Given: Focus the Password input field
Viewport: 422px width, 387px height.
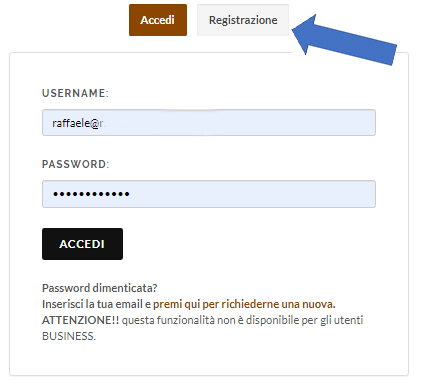Looking at the screenshot, I should coord(209,194).
